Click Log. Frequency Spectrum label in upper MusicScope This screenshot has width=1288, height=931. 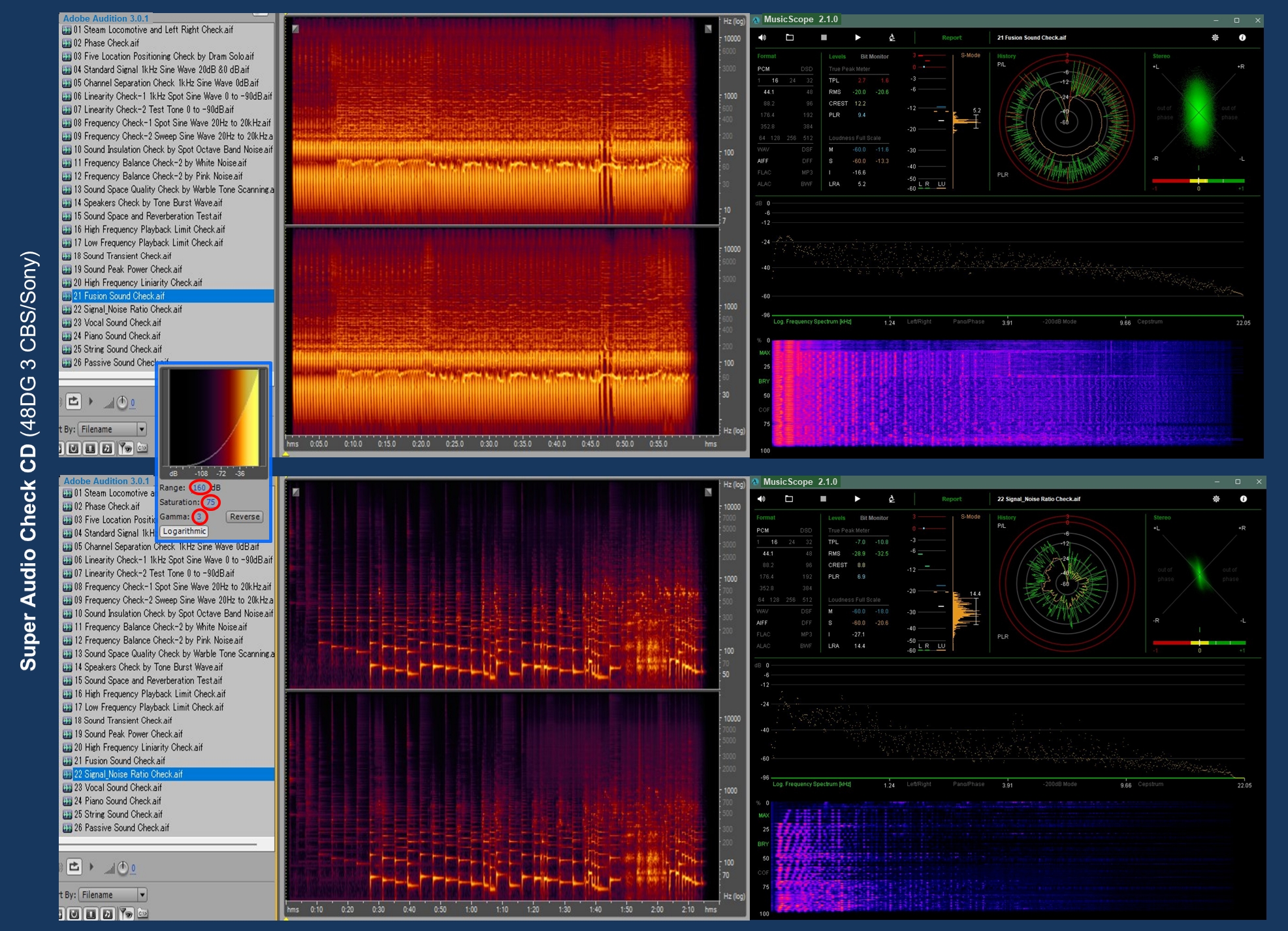coord(812,321)
